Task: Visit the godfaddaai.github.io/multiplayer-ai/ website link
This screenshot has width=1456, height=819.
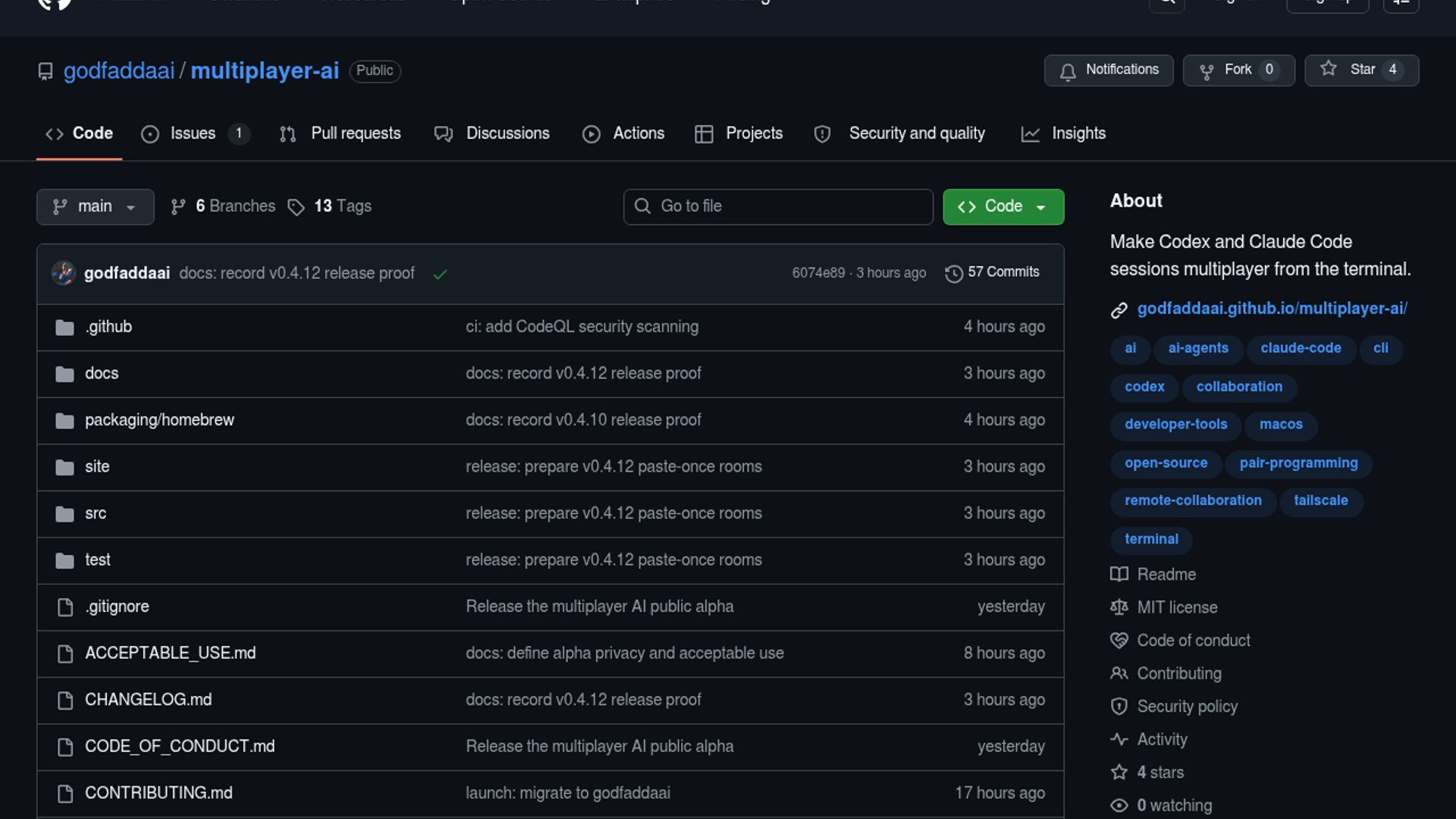Action: (1272, 309)
